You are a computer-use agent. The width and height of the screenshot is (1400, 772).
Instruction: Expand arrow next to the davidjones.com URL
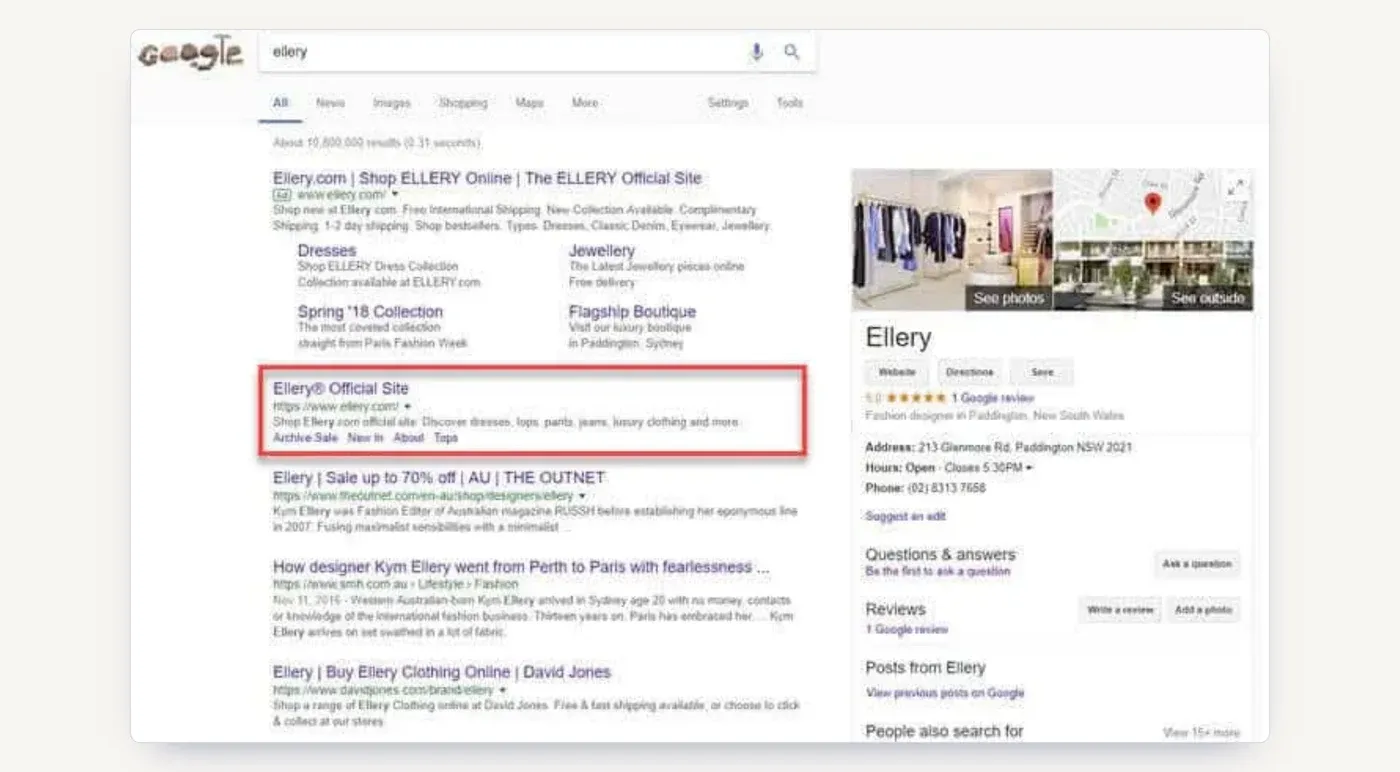pyautogui.click(x=502, y=690)
